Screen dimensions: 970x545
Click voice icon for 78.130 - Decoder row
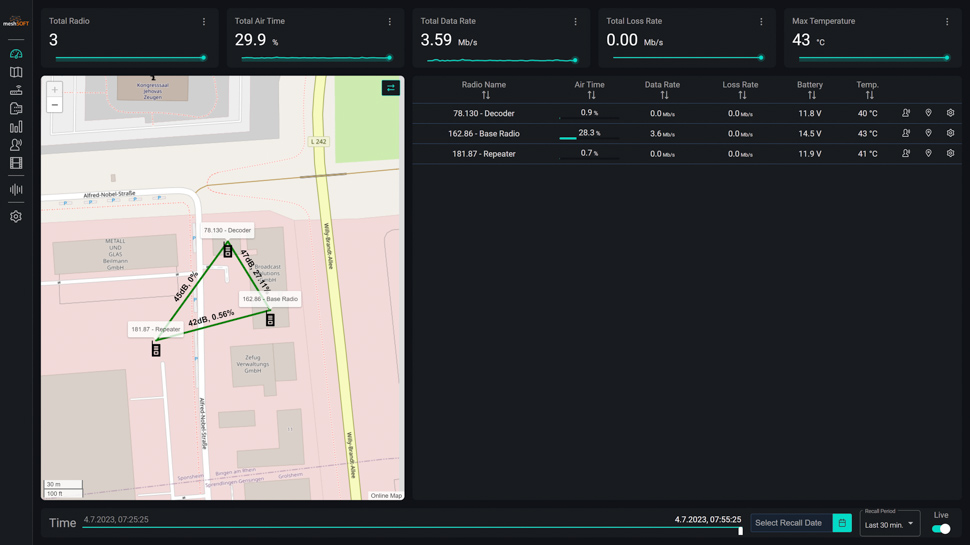coord(906,113)
